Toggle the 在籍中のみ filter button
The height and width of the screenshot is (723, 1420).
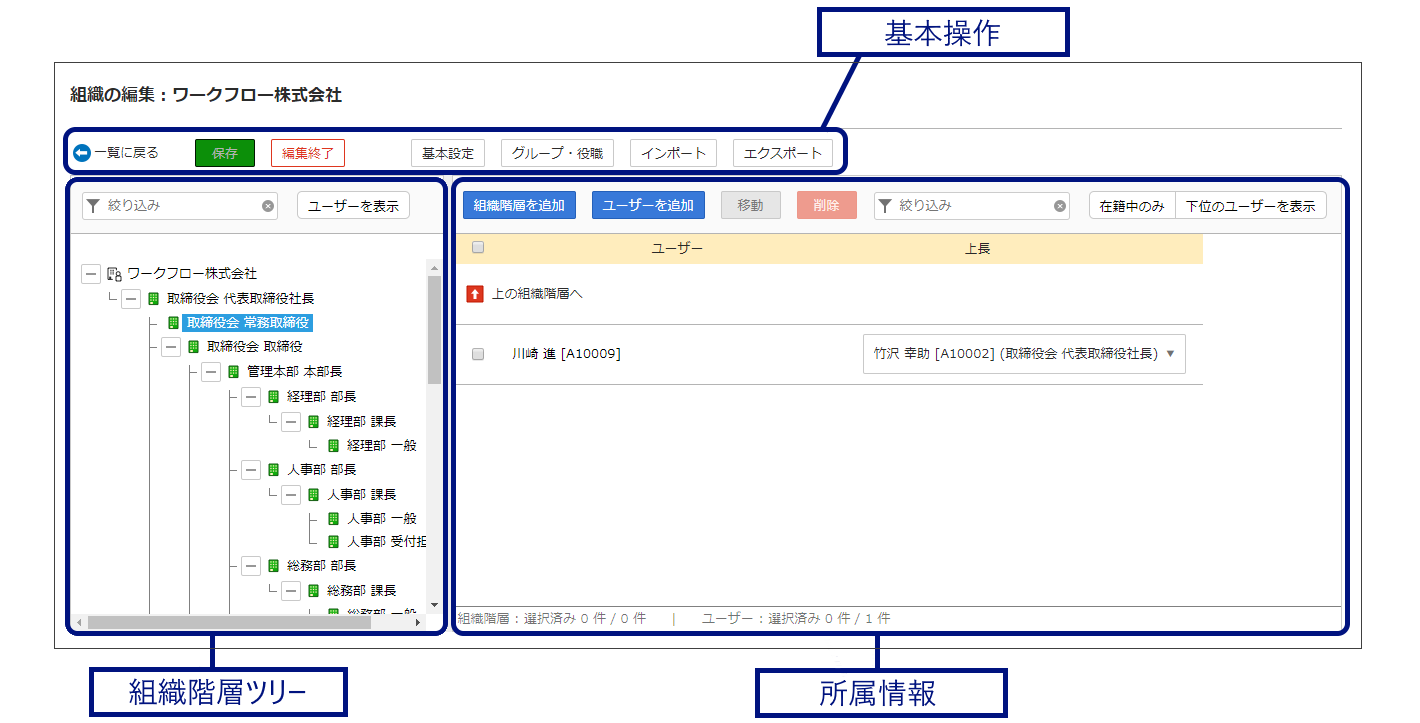pyautogui.click(x=1132, y=206)
